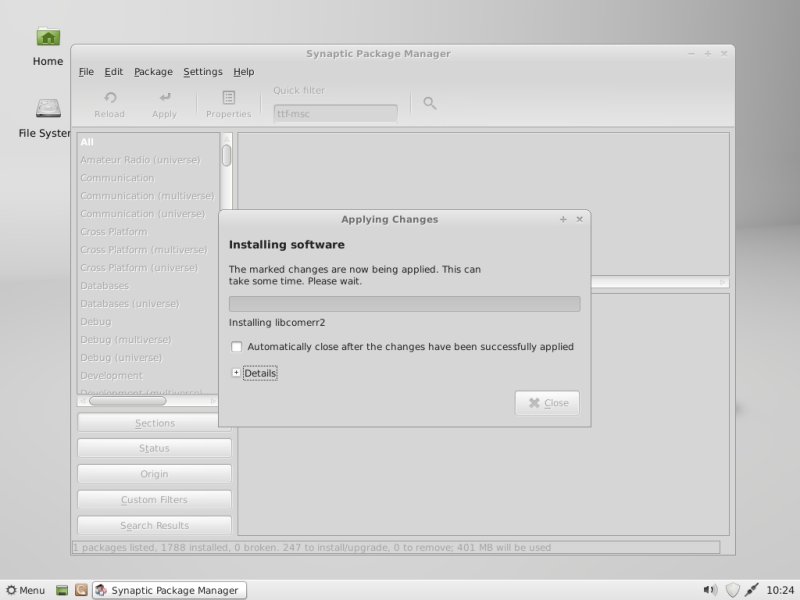Viewport: 800px width, 600px height.
Task: Open the Edit menu
Action: point(114,72)
